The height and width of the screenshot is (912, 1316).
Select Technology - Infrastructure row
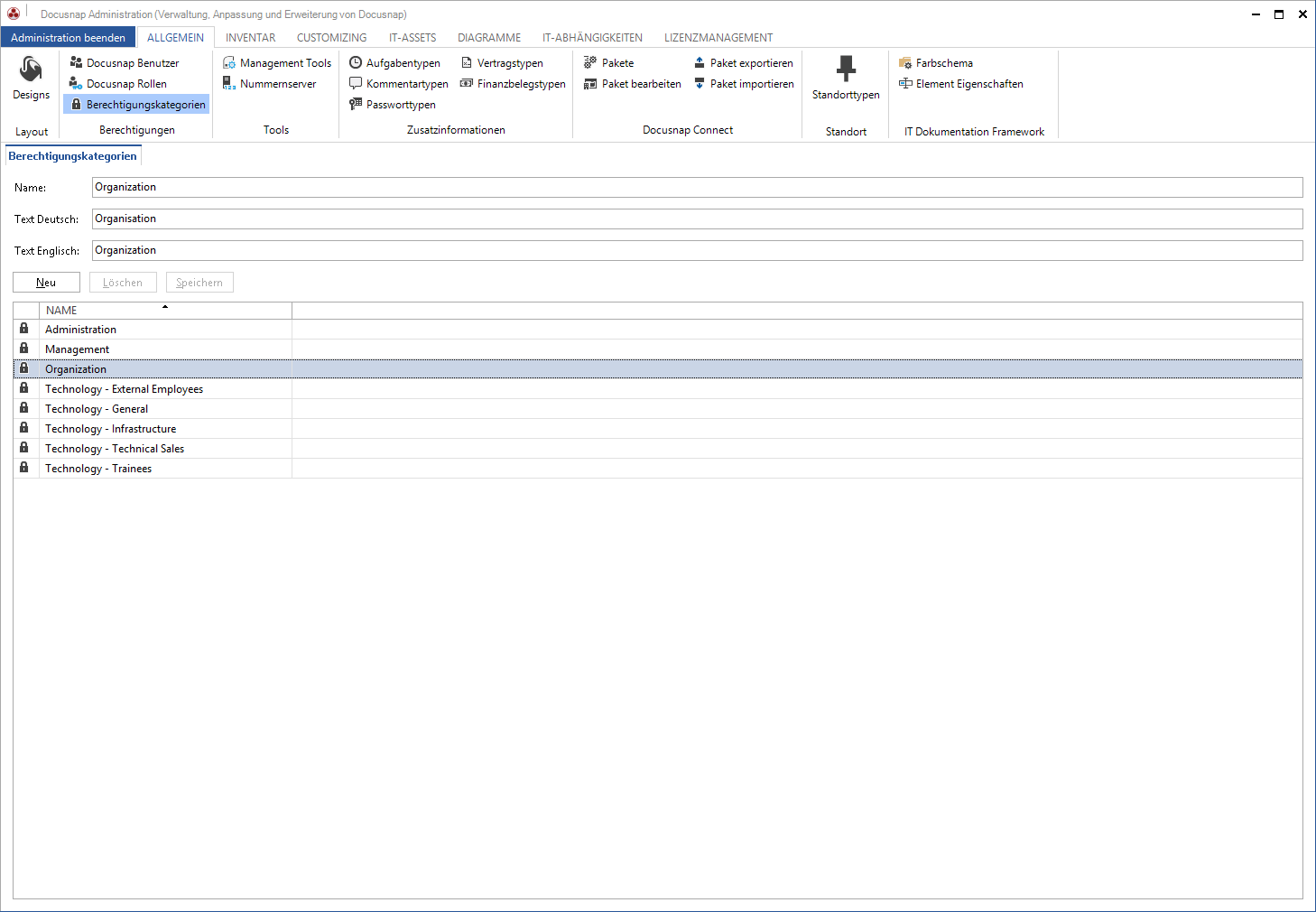(658, 429)
